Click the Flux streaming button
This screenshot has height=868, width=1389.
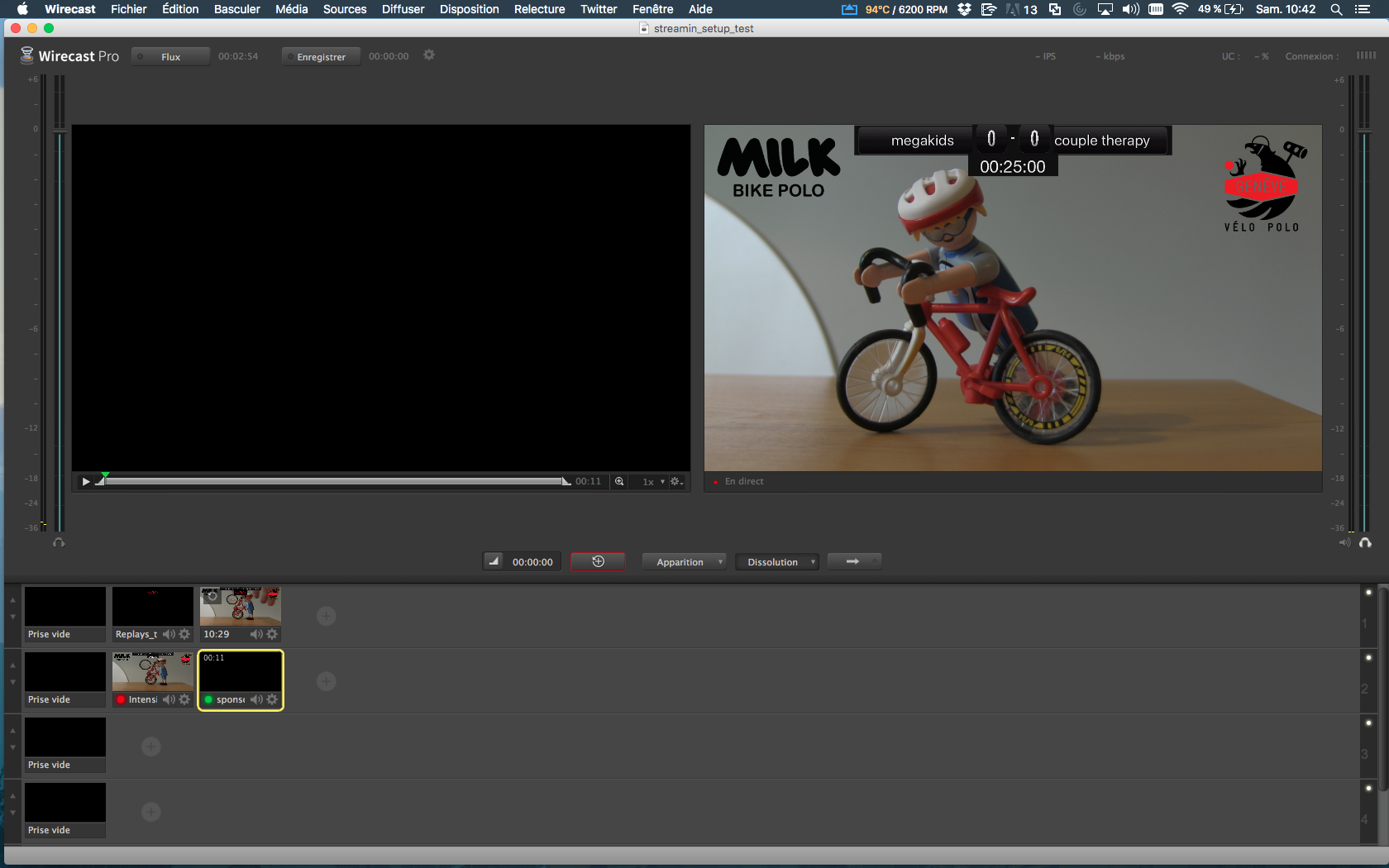click(170, 56)
